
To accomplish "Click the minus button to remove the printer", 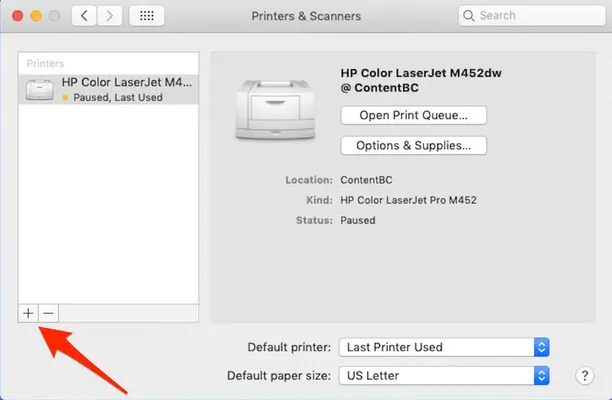I will (47, 313).
